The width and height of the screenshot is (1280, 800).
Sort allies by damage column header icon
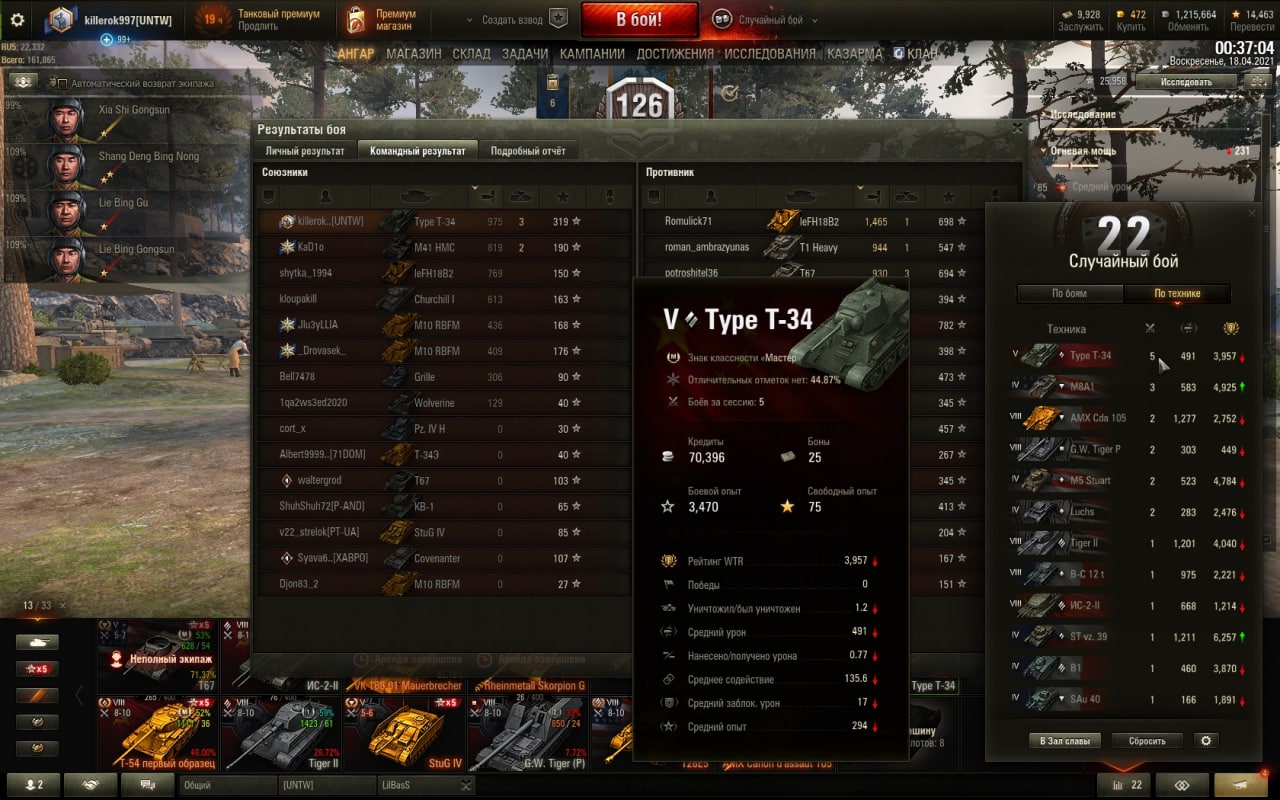click(x=486, y=196)
